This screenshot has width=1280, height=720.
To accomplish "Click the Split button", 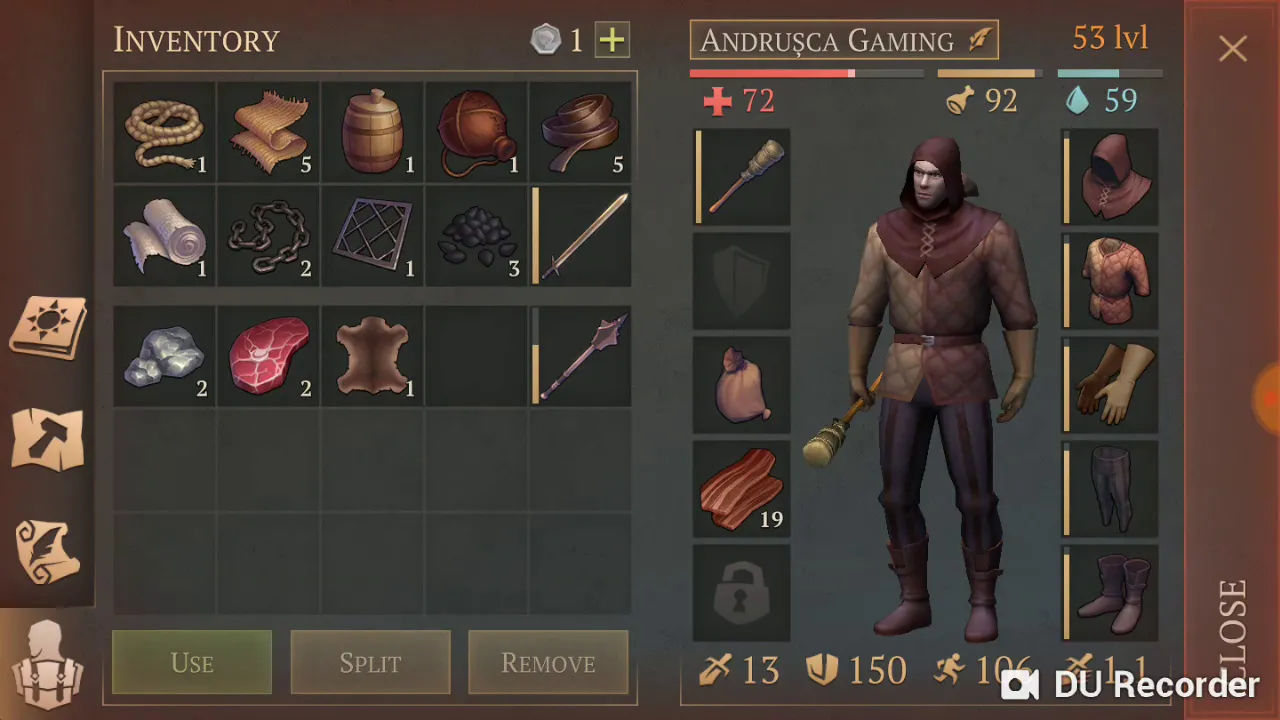I will pyautogui.click(x=370, y=662).
